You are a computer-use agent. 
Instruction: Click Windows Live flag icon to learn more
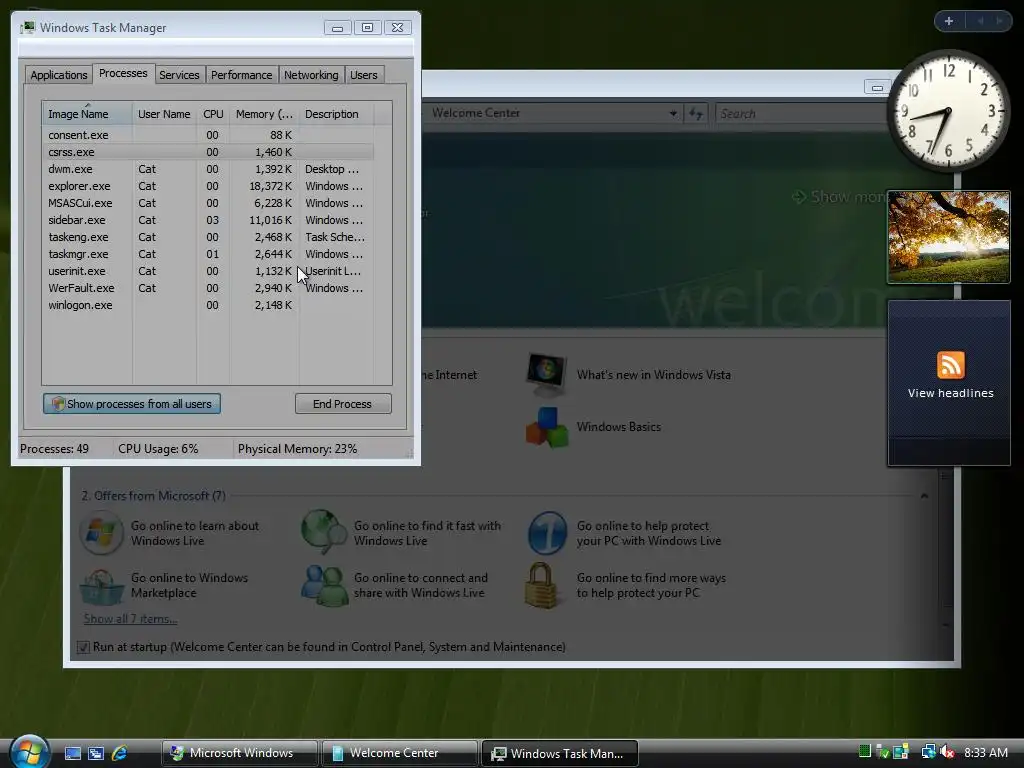coord(101,533)
